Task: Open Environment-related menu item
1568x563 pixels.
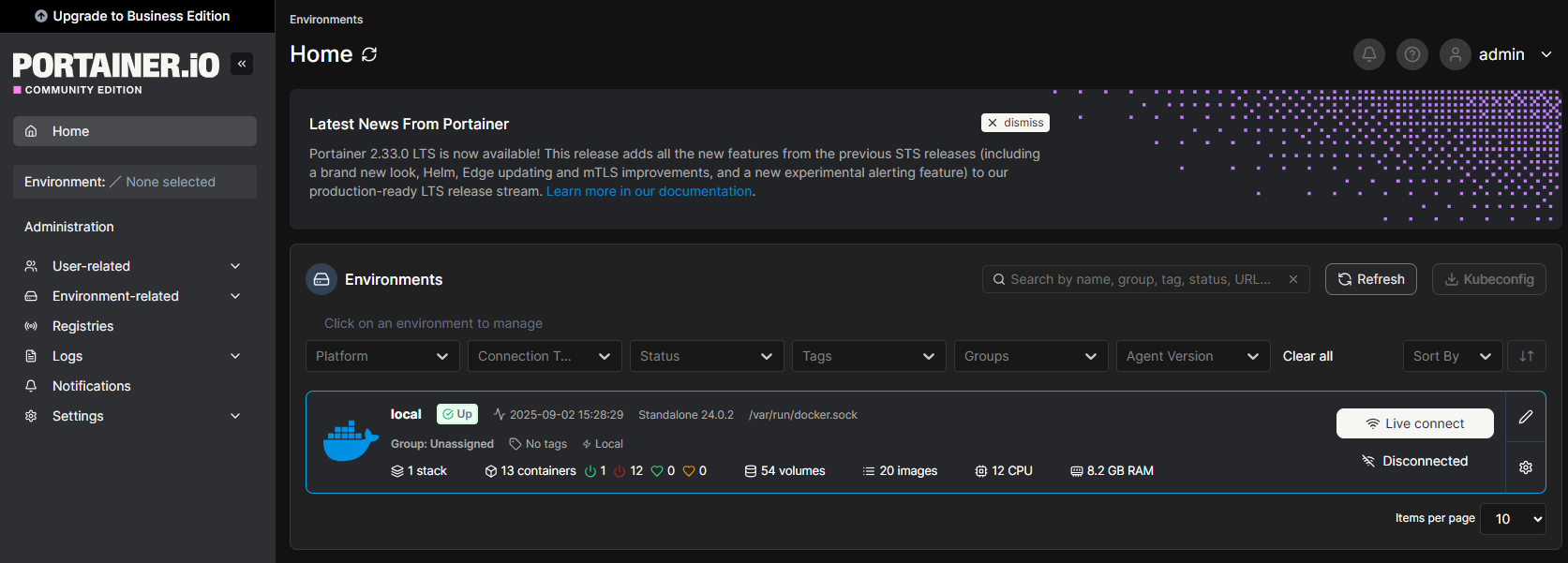Action: [x=135, y=296]
